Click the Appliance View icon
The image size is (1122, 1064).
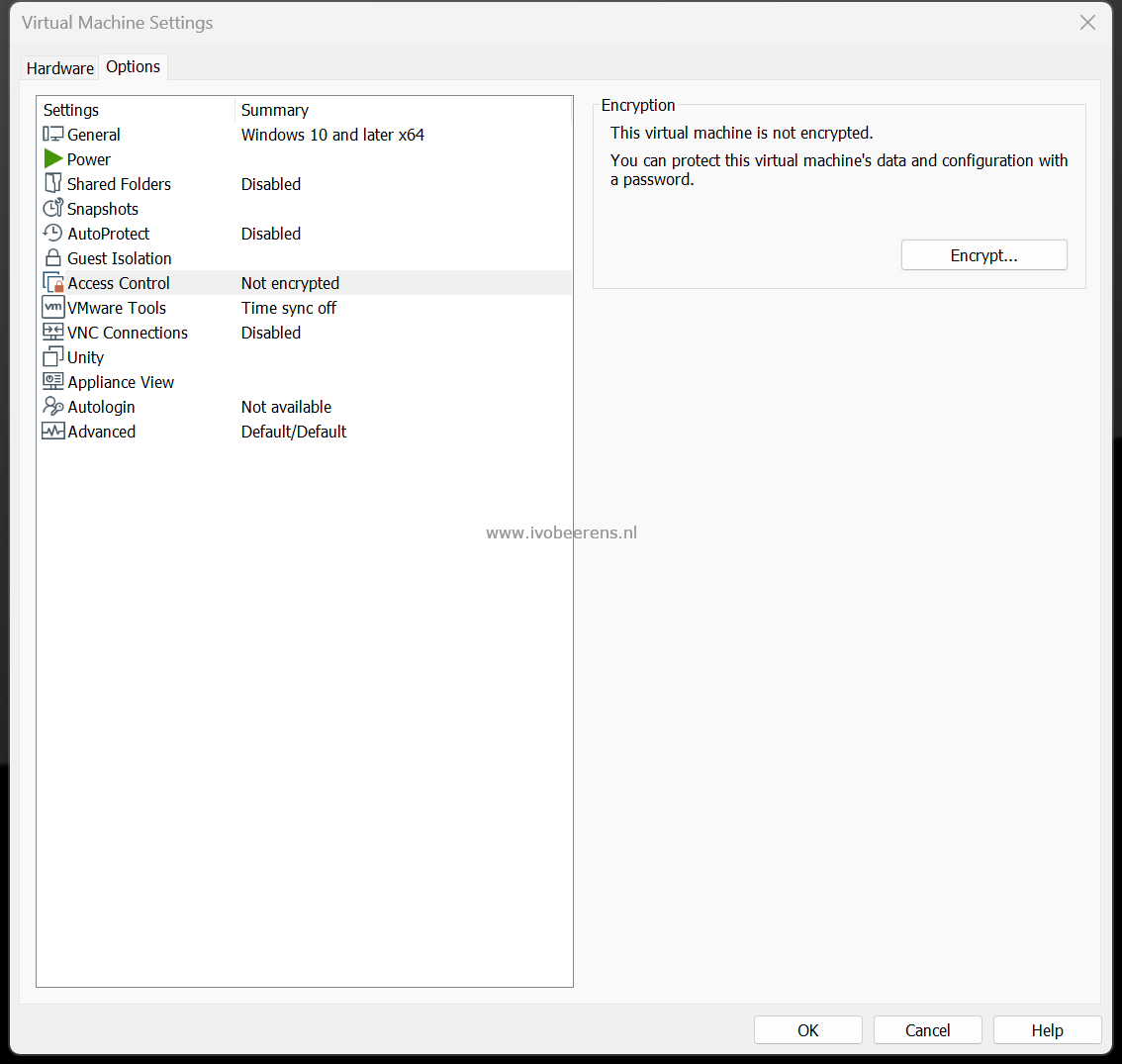(x=53, y=381)
